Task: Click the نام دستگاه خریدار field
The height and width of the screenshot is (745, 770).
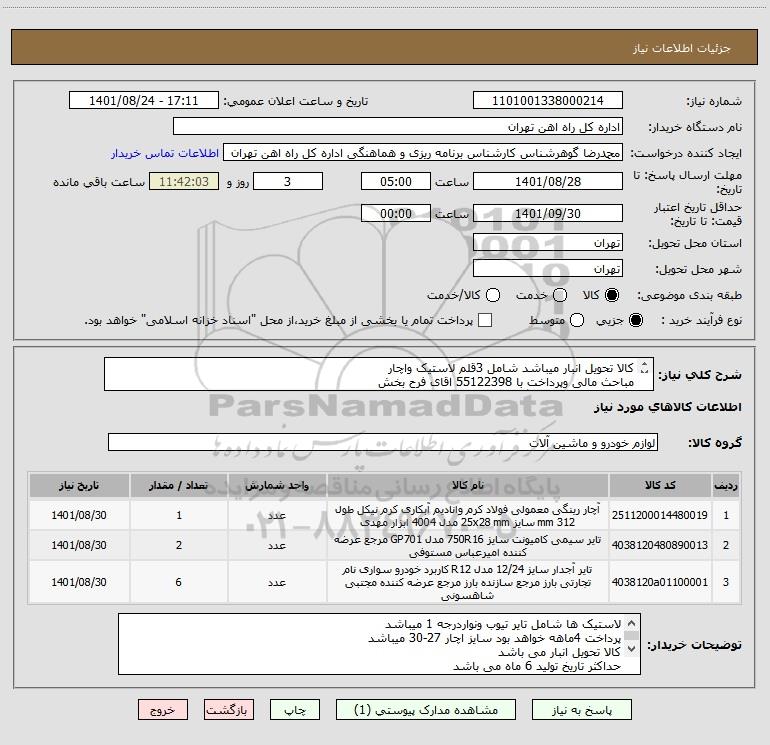Action: click(x=398, y=126)
